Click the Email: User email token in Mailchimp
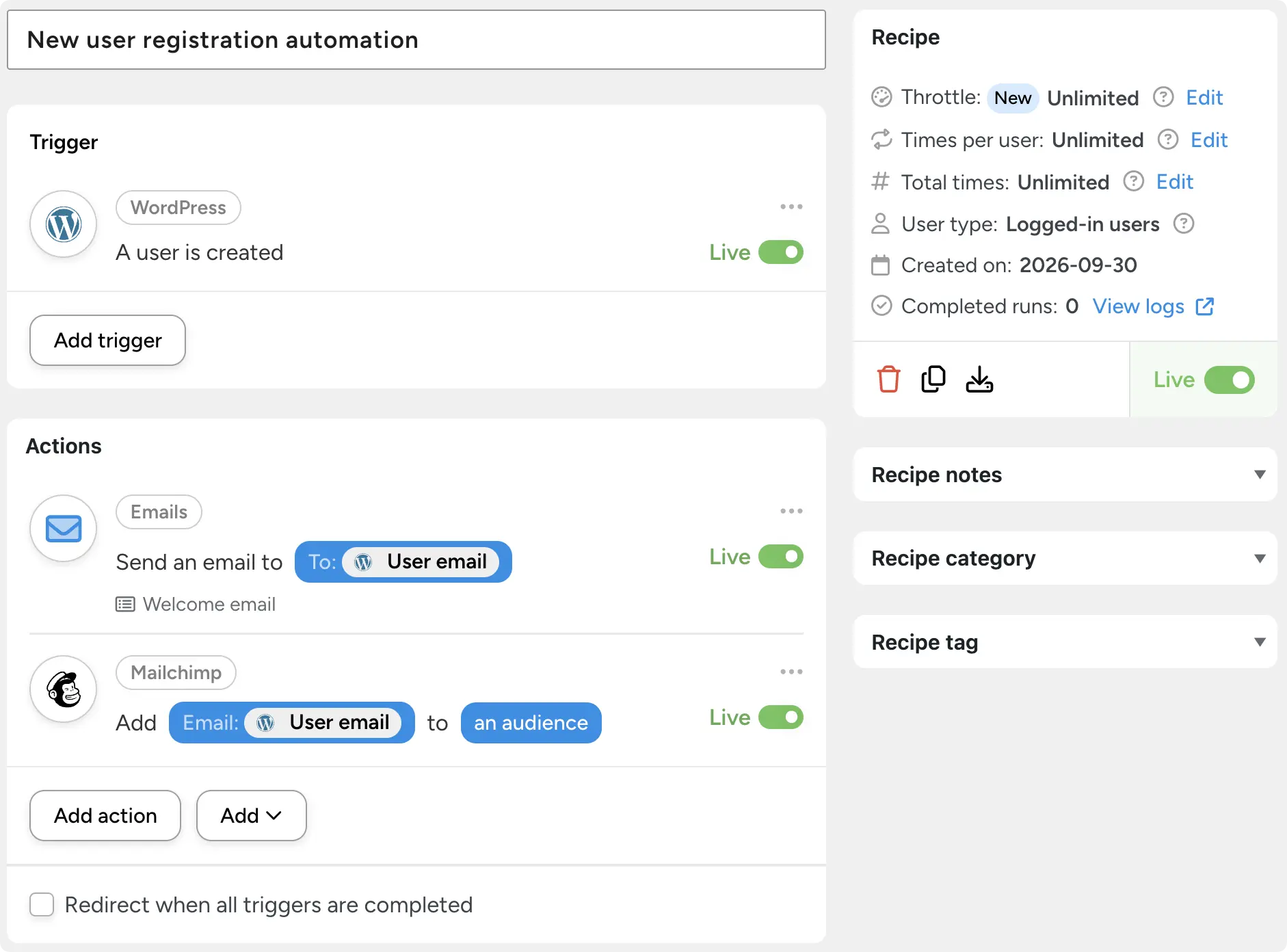The width and height of the screenshot is (1287, 952). [x=292, y=722]
